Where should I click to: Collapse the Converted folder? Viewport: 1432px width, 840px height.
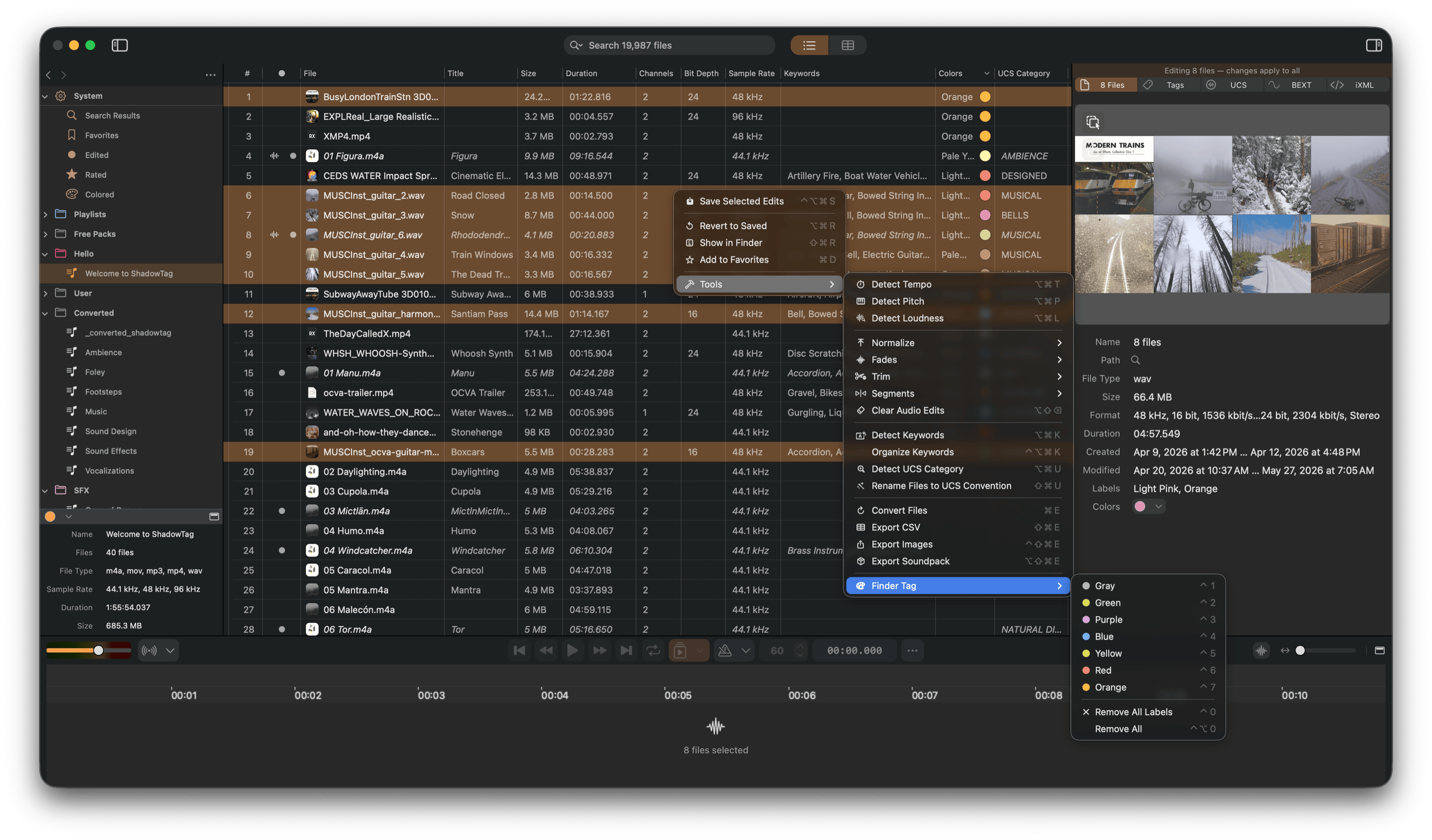pos(46,313)
